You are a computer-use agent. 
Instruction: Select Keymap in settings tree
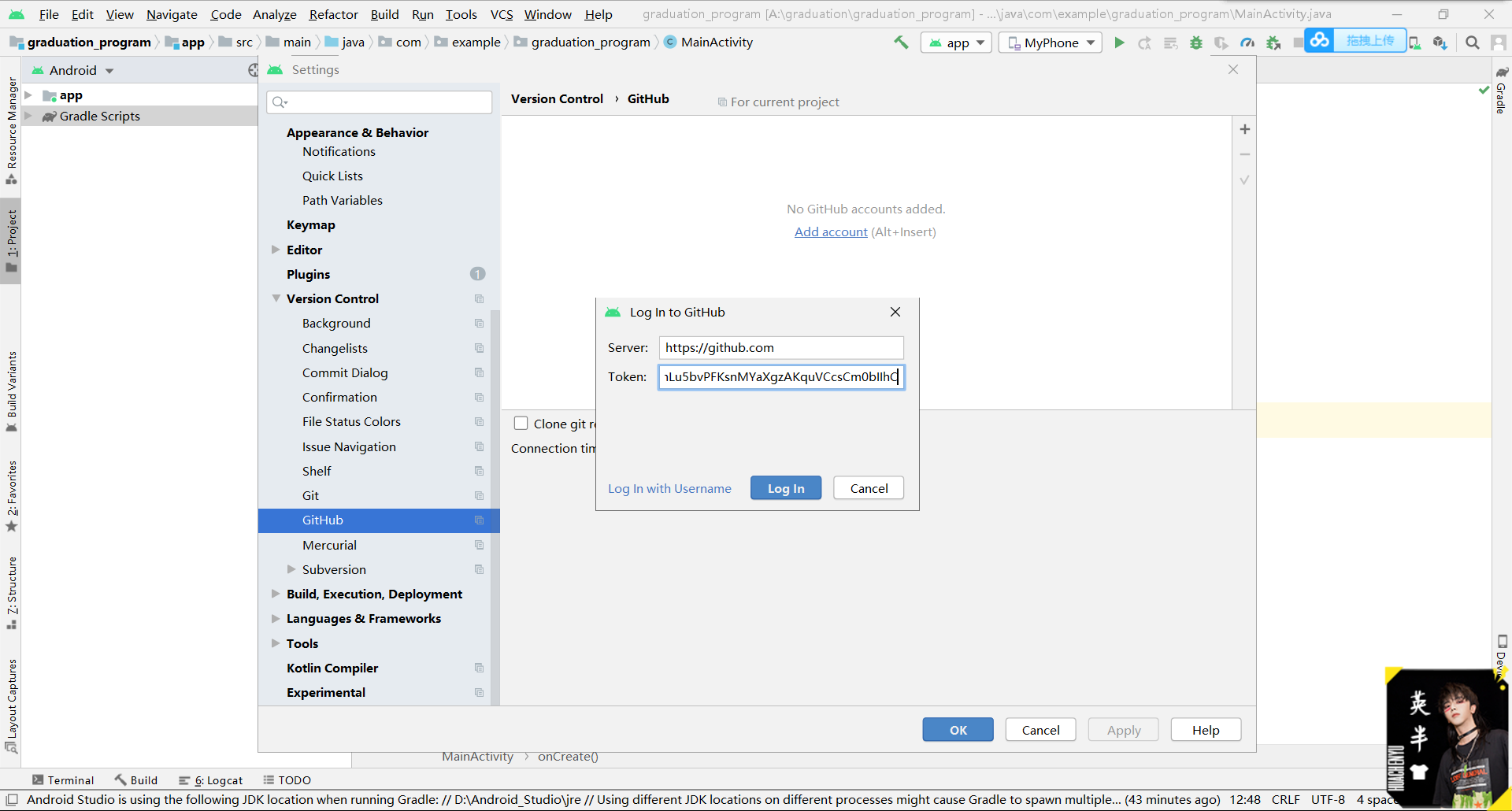pyautogui.click(x=310, y=225)
